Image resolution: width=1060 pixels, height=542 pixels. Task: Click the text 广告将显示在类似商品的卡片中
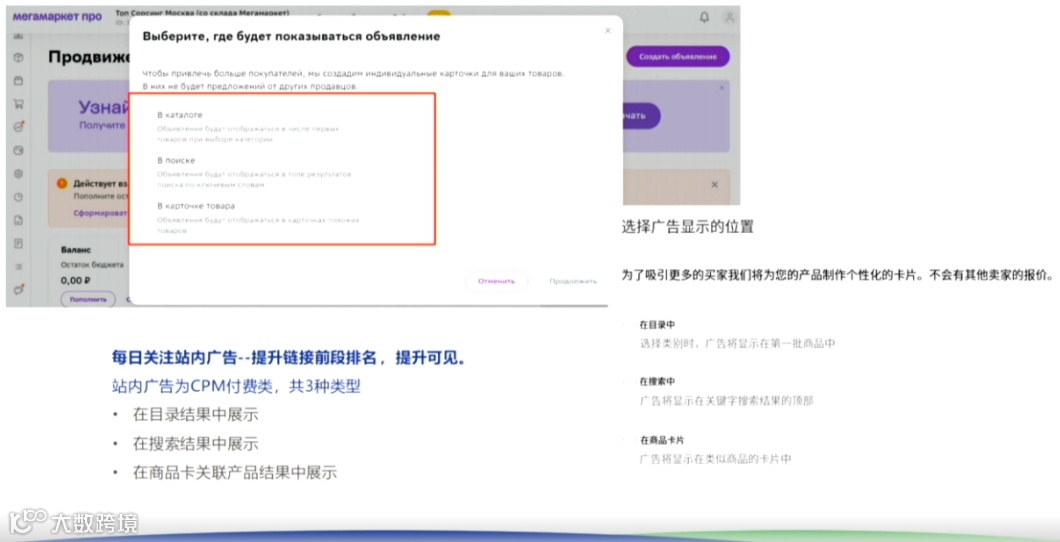[x=715, y=459]
